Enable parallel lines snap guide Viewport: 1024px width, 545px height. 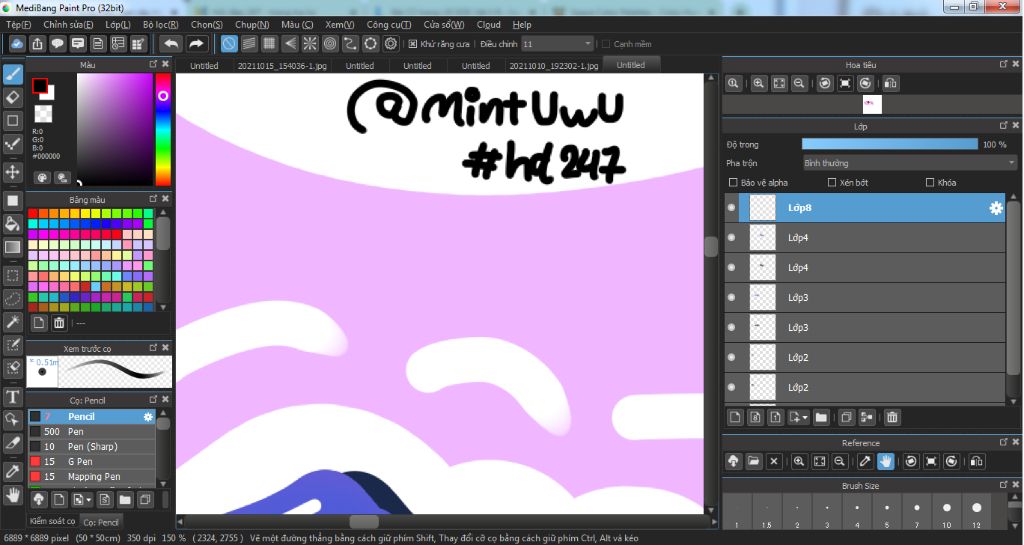[249, 44]
